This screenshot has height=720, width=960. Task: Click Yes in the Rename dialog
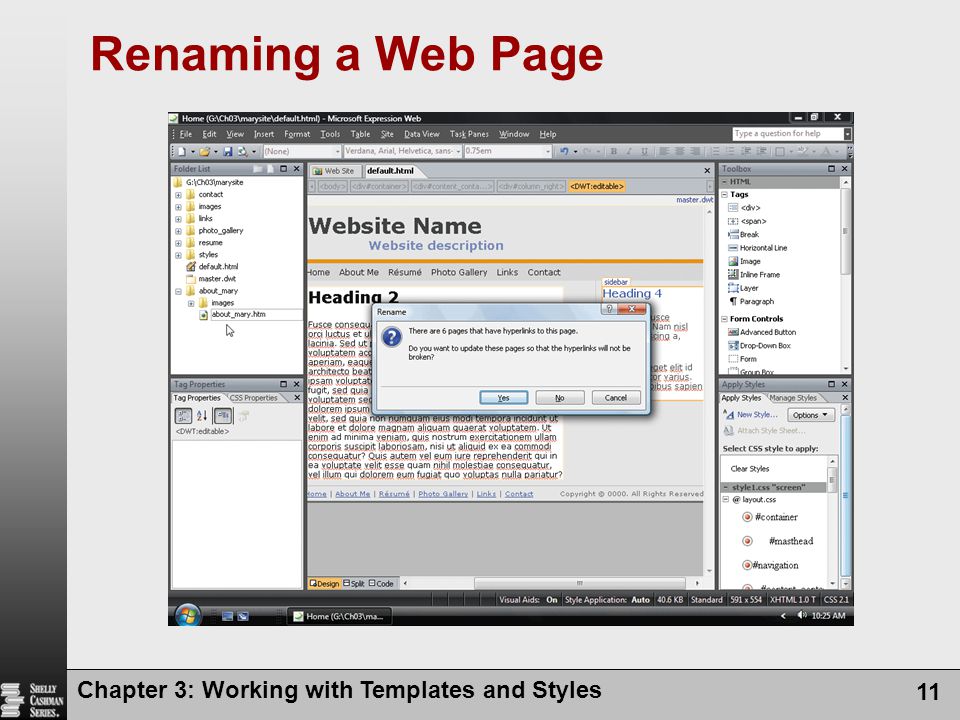(x=503, y=398)
